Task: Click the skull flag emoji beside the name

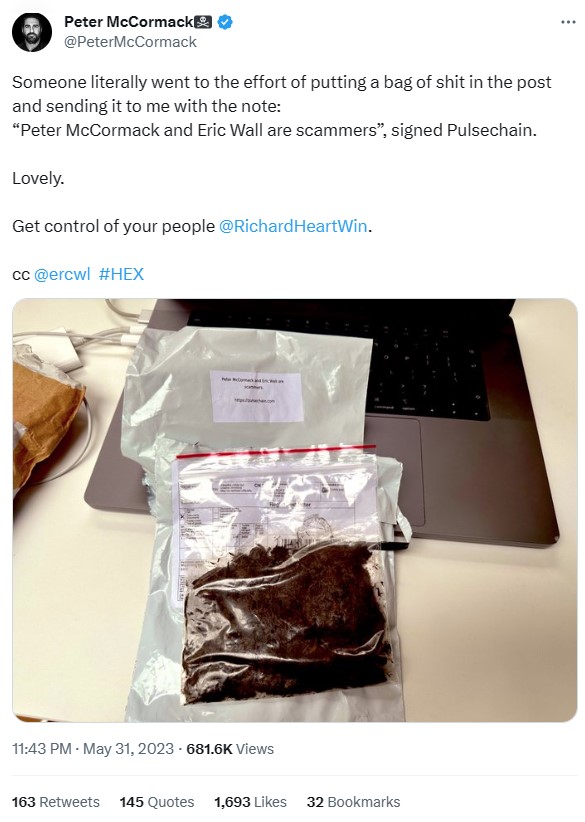Action: (x=203, y=22)
